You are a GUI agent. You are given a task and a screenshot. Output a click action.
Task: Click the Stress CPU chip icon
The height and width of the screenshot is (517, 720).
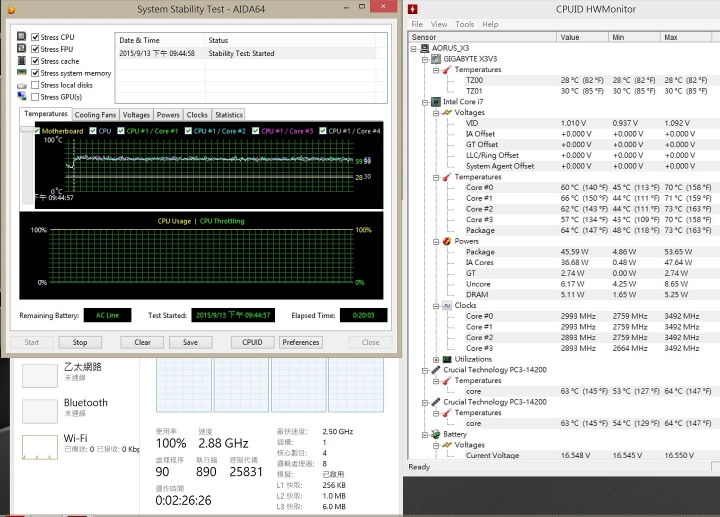22,36
